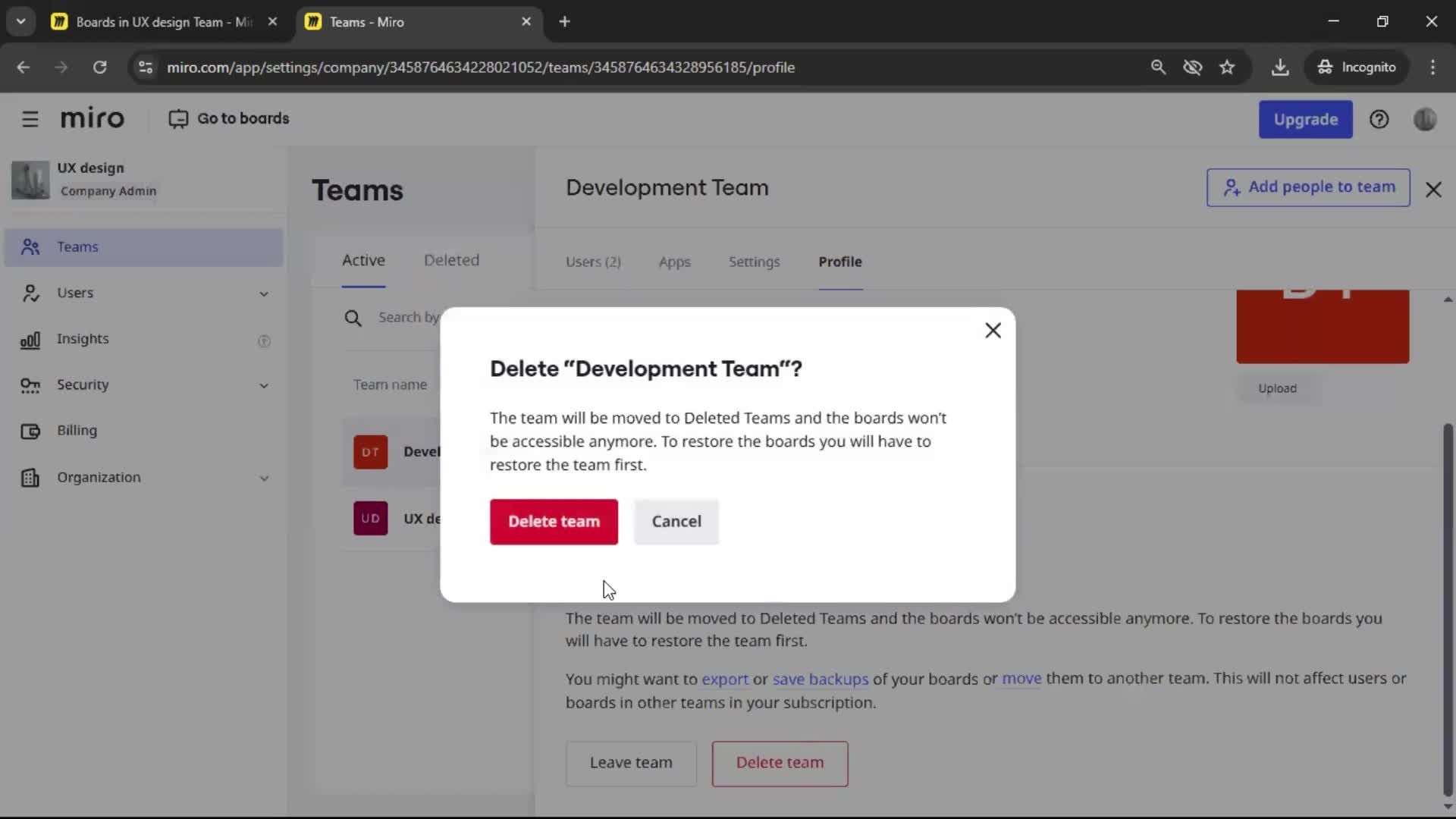
Task: Select the UD UX design team avatar
Action: pos(370,519)
